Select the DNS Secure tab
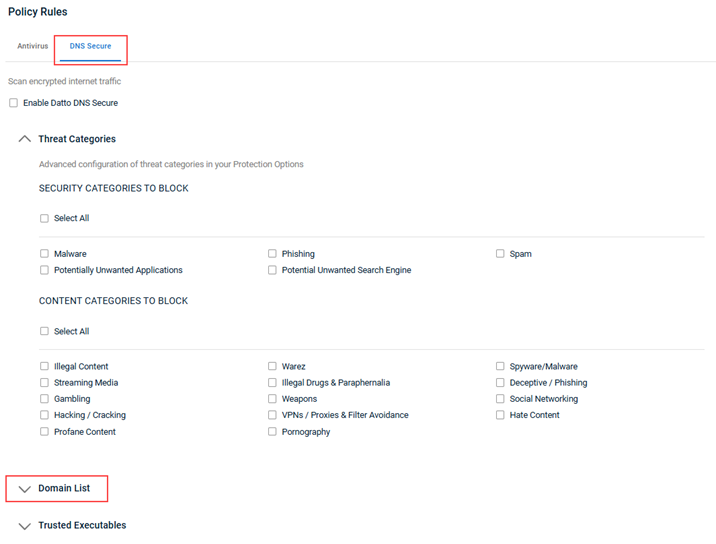The width and height of the screenshot is (716, 544). pyautogui.click(x=90, y=46)
